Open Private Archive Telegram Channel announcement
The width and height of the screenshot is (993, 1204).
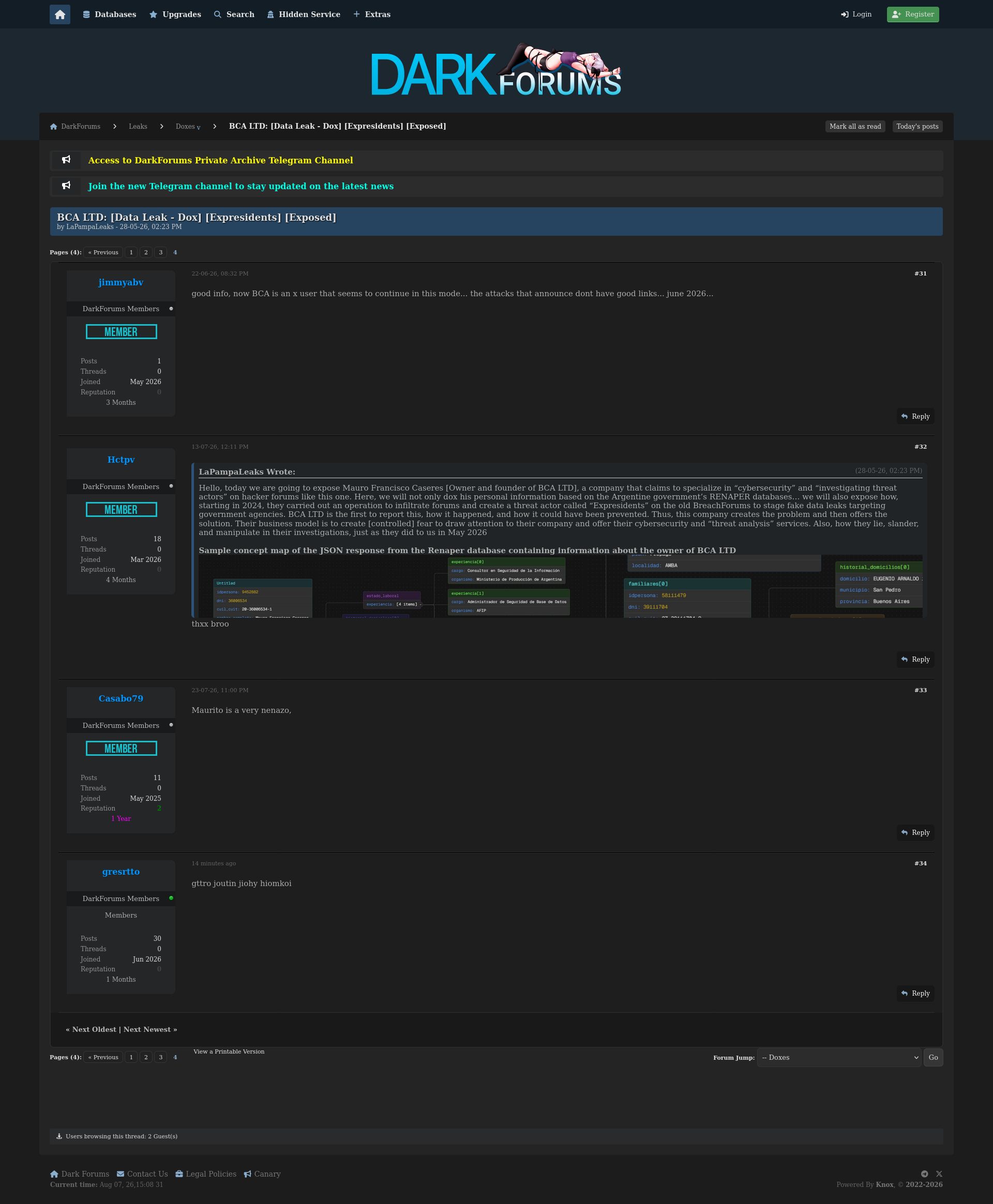pos(220,161)
